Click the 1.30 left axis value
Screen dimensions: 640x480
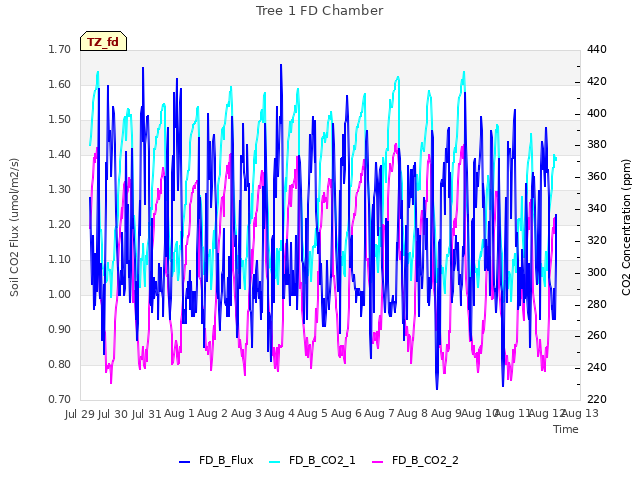click(x=60, y=189)
